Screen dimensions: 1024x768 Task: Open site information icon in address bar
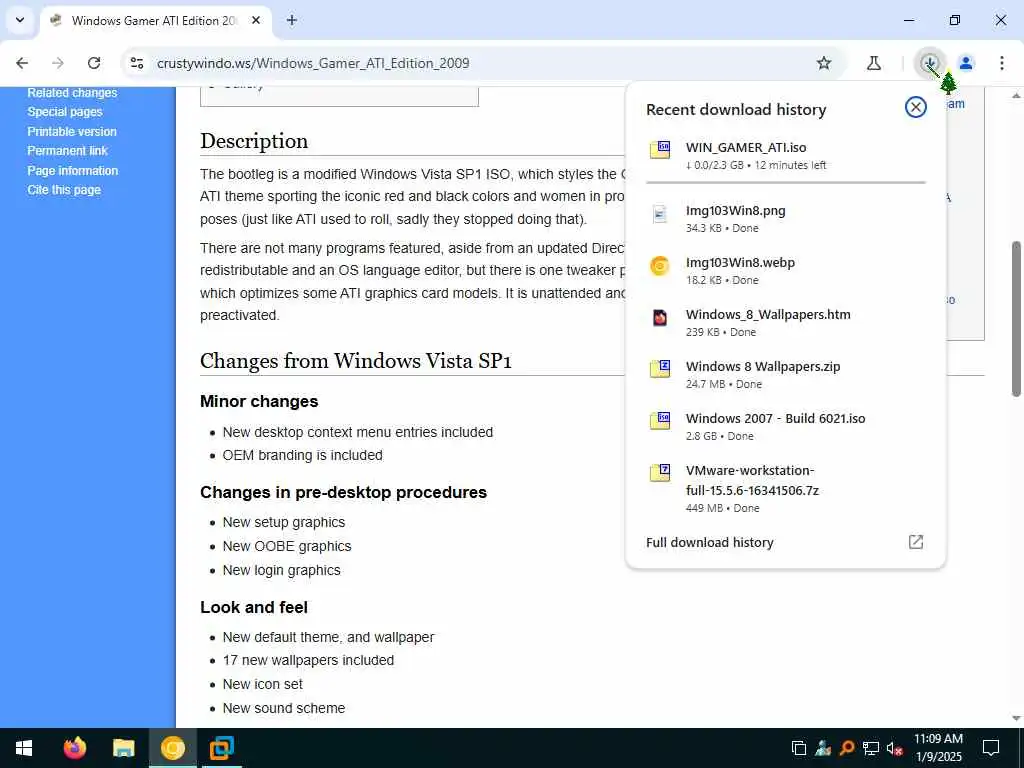(137, 63)
